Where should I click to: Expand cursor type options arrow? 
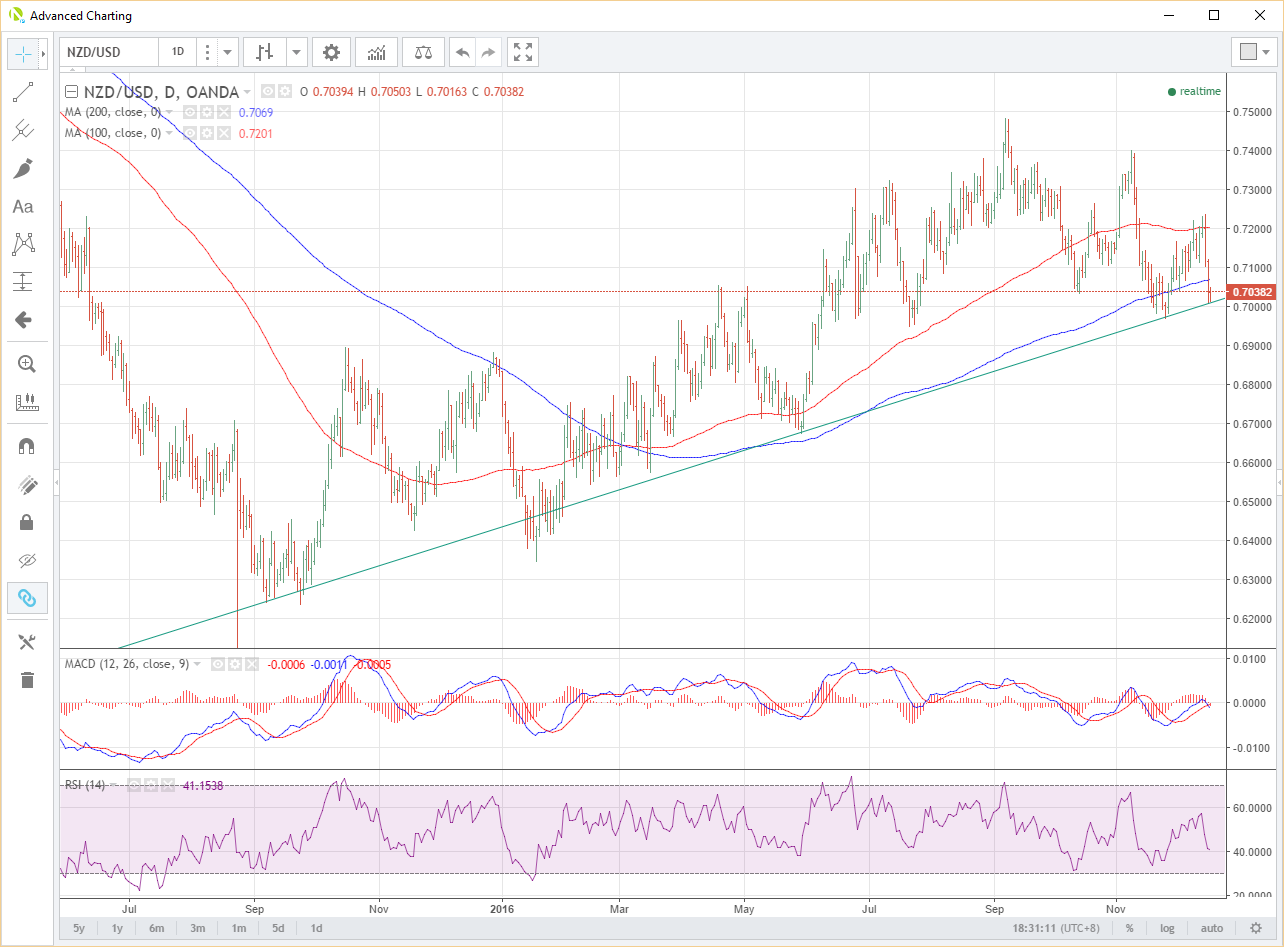[43, 53]
